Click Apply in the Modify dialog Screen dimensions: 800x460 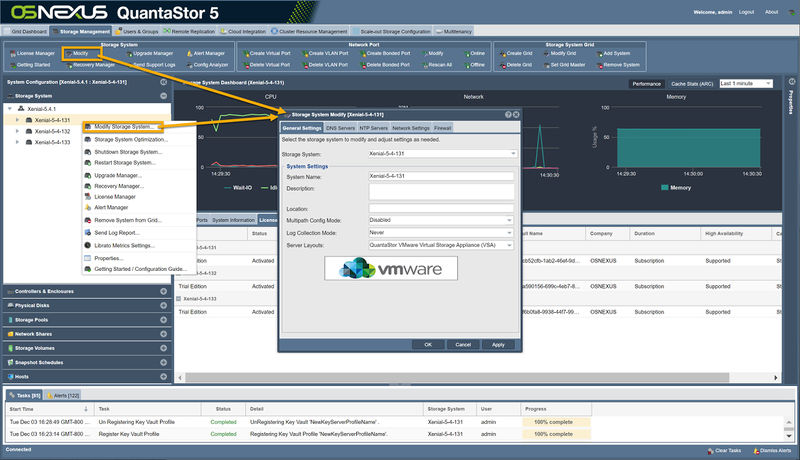[498, 345]
